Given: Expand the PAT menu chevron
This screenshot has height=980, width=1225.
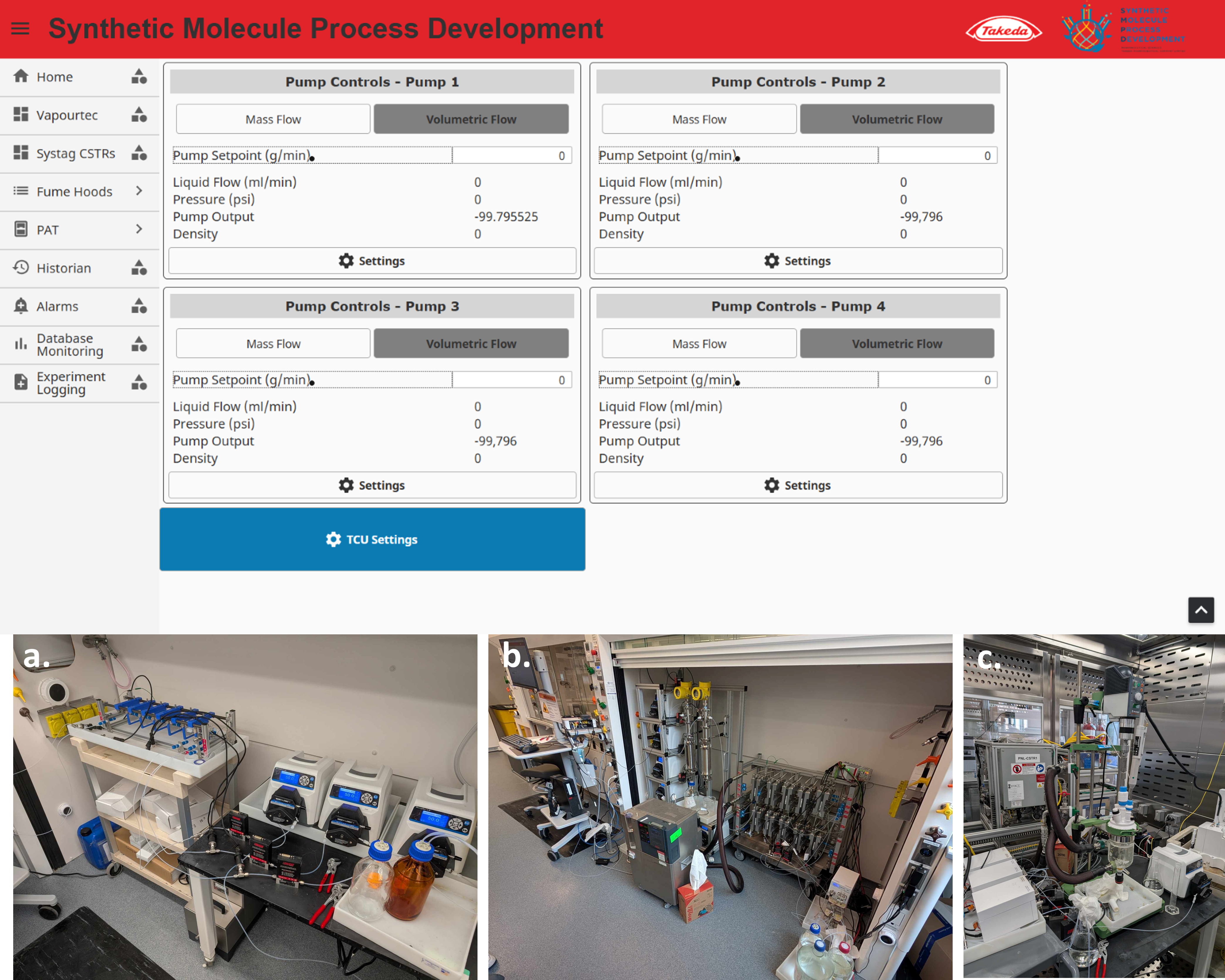Looking at the screenshot, I should click(139, 229).
